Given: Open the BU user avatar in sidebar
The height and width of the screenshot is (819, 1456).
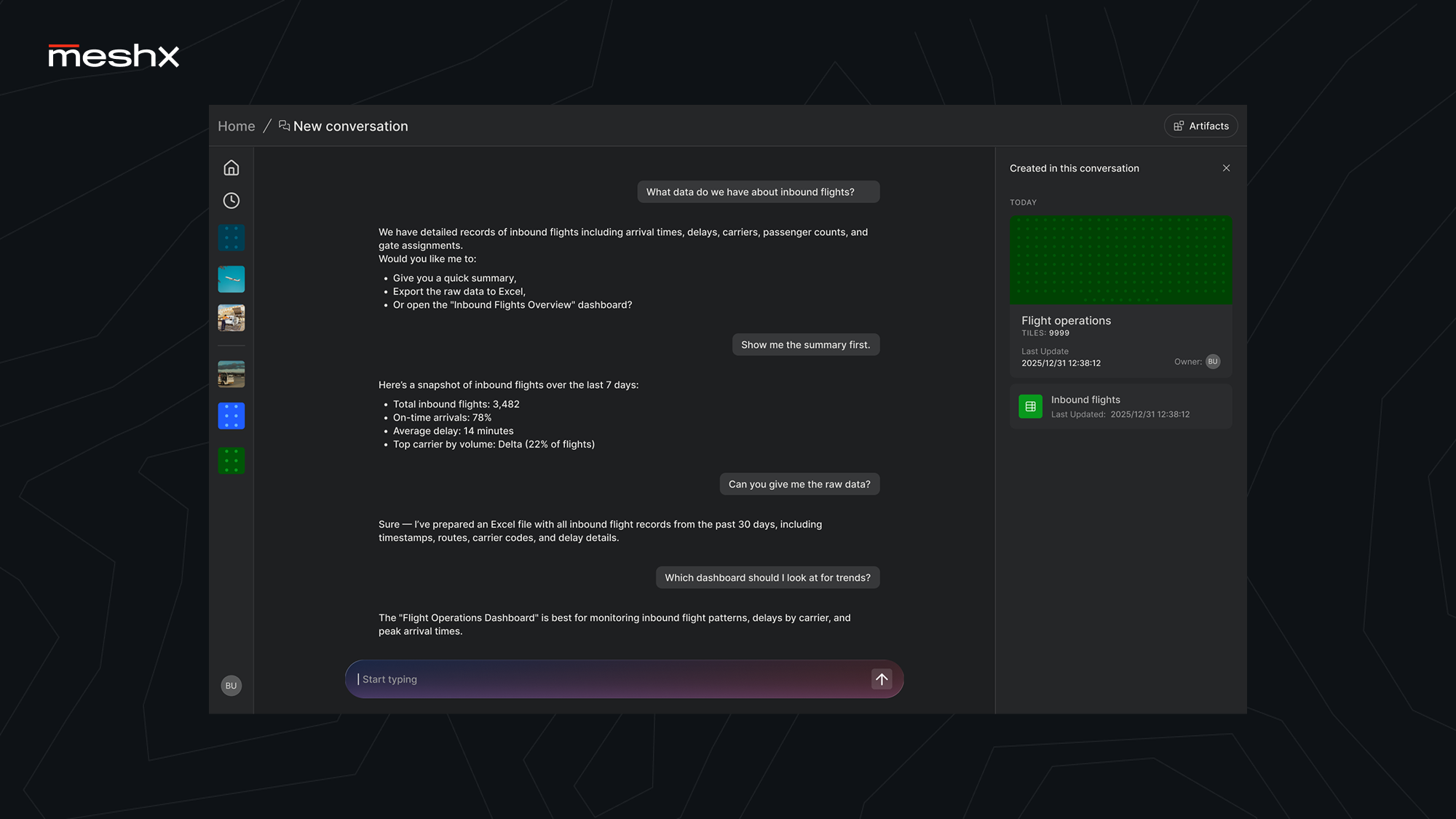Looking at the screenshot, I should coord(231,686).
